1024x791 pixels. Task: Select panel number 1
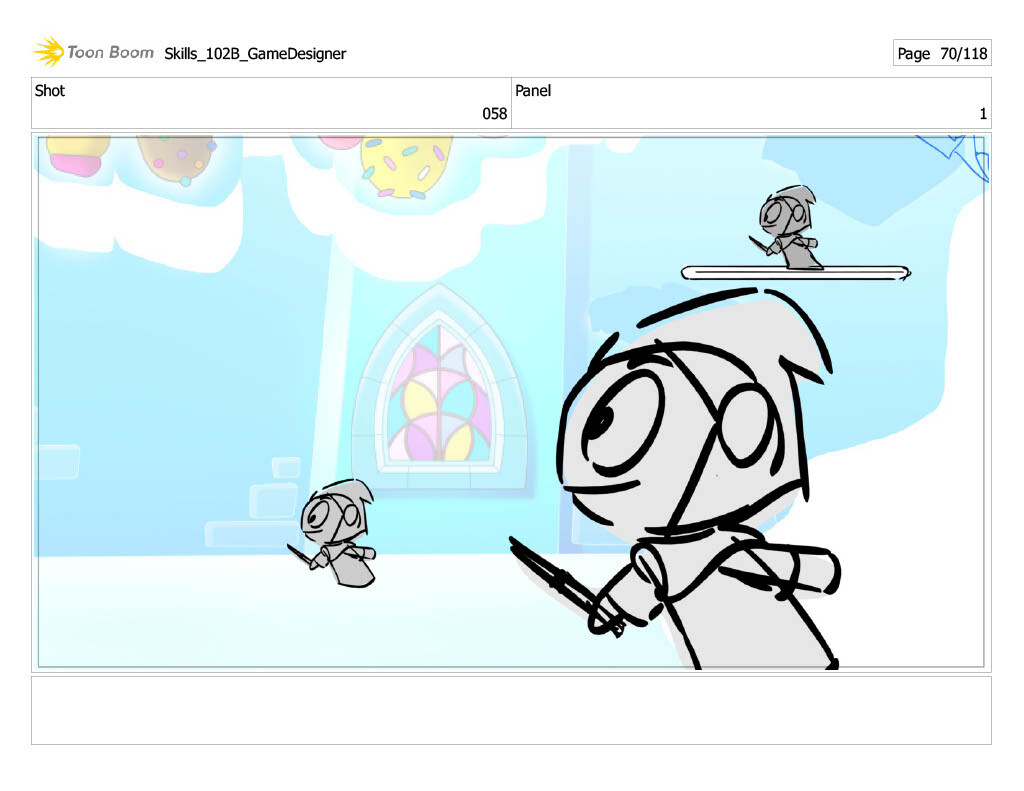(x=983, y=114)
